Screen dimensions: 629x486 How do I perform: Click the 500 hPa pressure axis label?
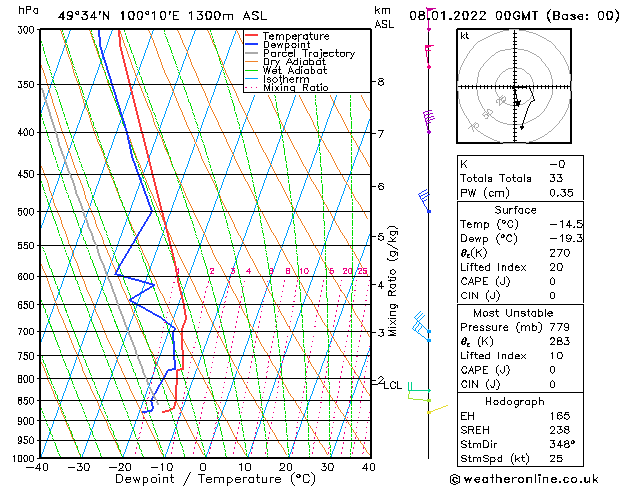pos(27,211)
